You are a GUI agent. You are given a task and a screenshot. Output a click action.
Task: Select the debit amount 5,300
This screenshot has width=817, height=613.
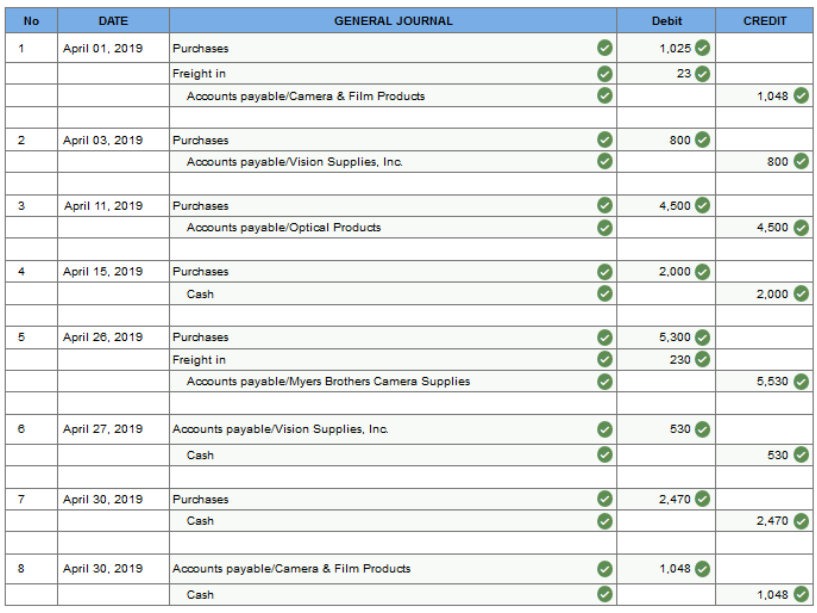tap(675, 337)
